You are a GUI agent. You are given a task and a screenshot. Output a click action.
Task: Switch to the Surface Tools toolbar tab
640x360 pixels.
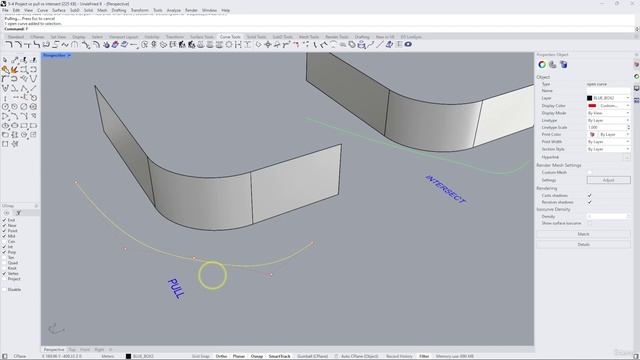point(202,37)
